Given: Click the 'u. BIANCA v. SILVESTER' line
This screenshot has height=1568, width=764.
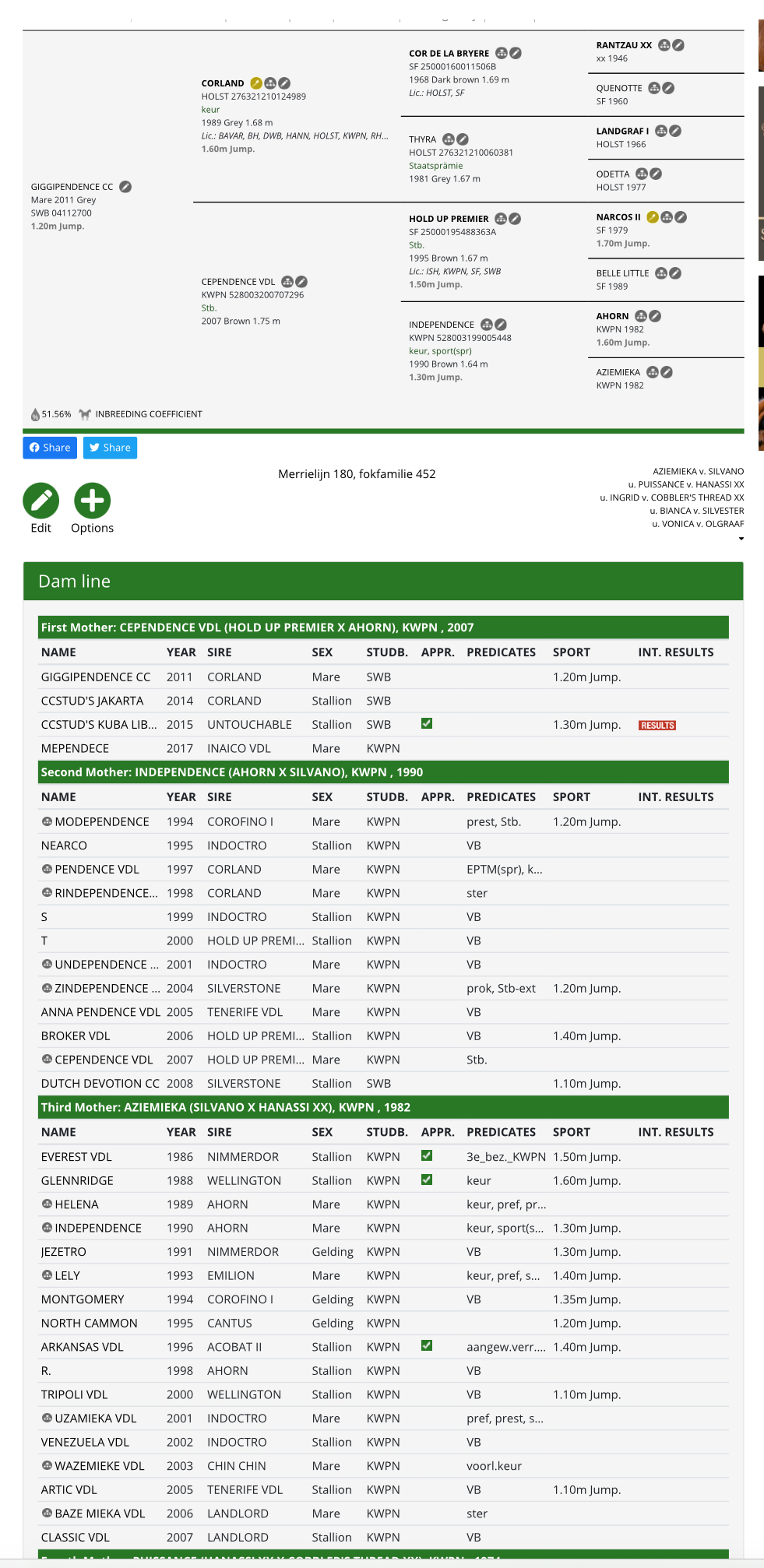Looking at the screenshot, I should tap(697, 511).
